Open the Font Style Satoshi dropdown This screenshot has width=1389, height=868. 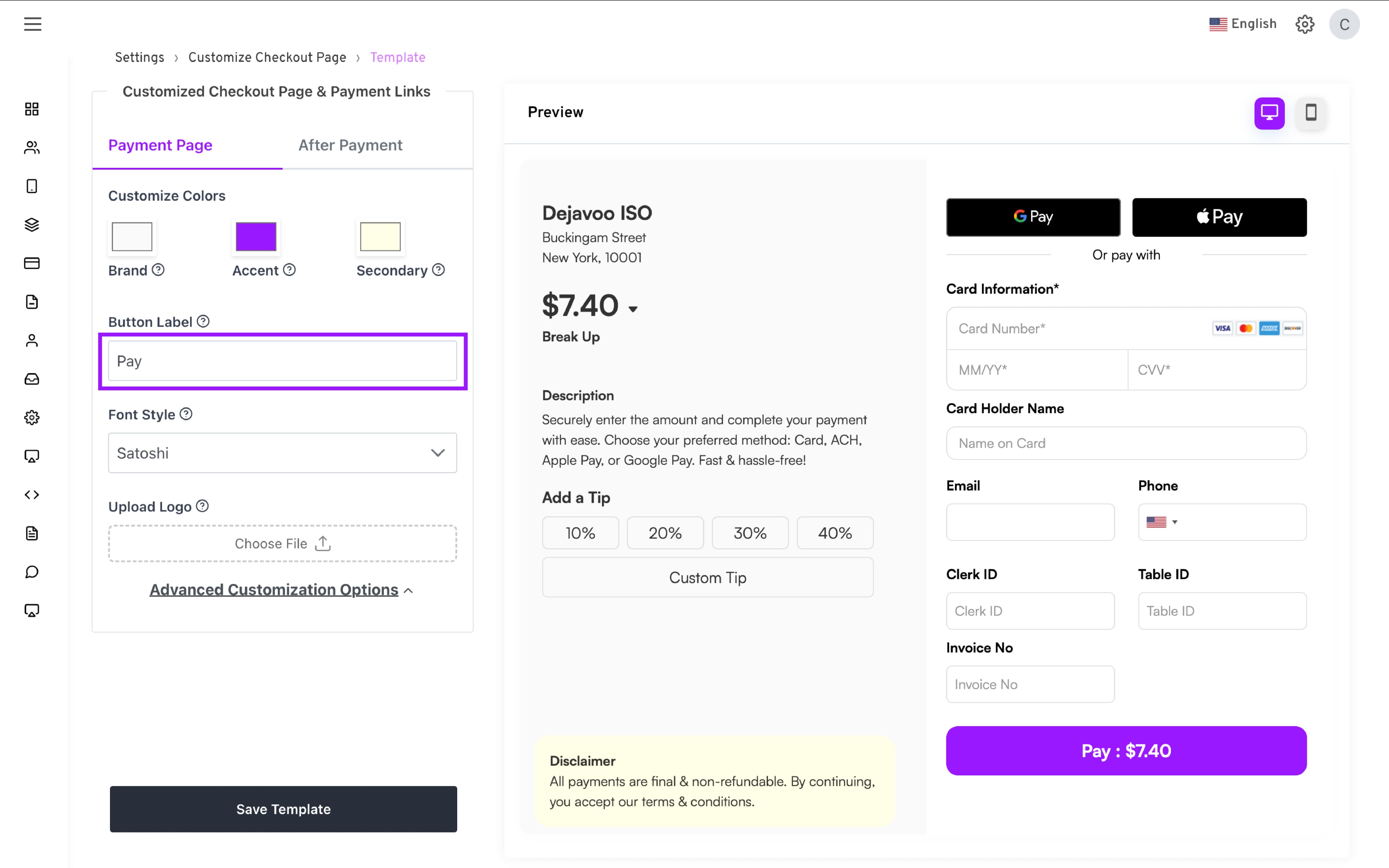tap(283, 453)
